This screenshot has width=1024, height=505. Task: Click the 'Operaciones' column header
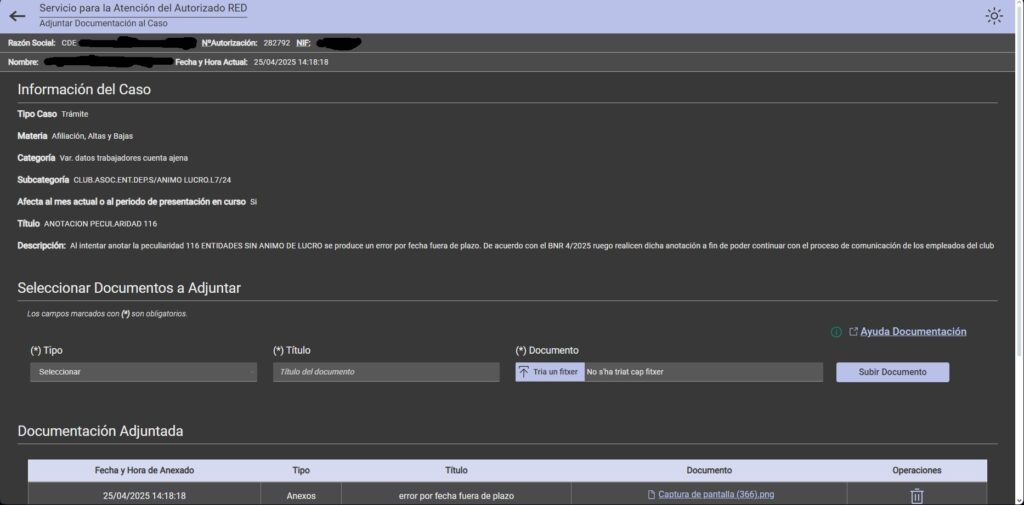tap(916, 470)
